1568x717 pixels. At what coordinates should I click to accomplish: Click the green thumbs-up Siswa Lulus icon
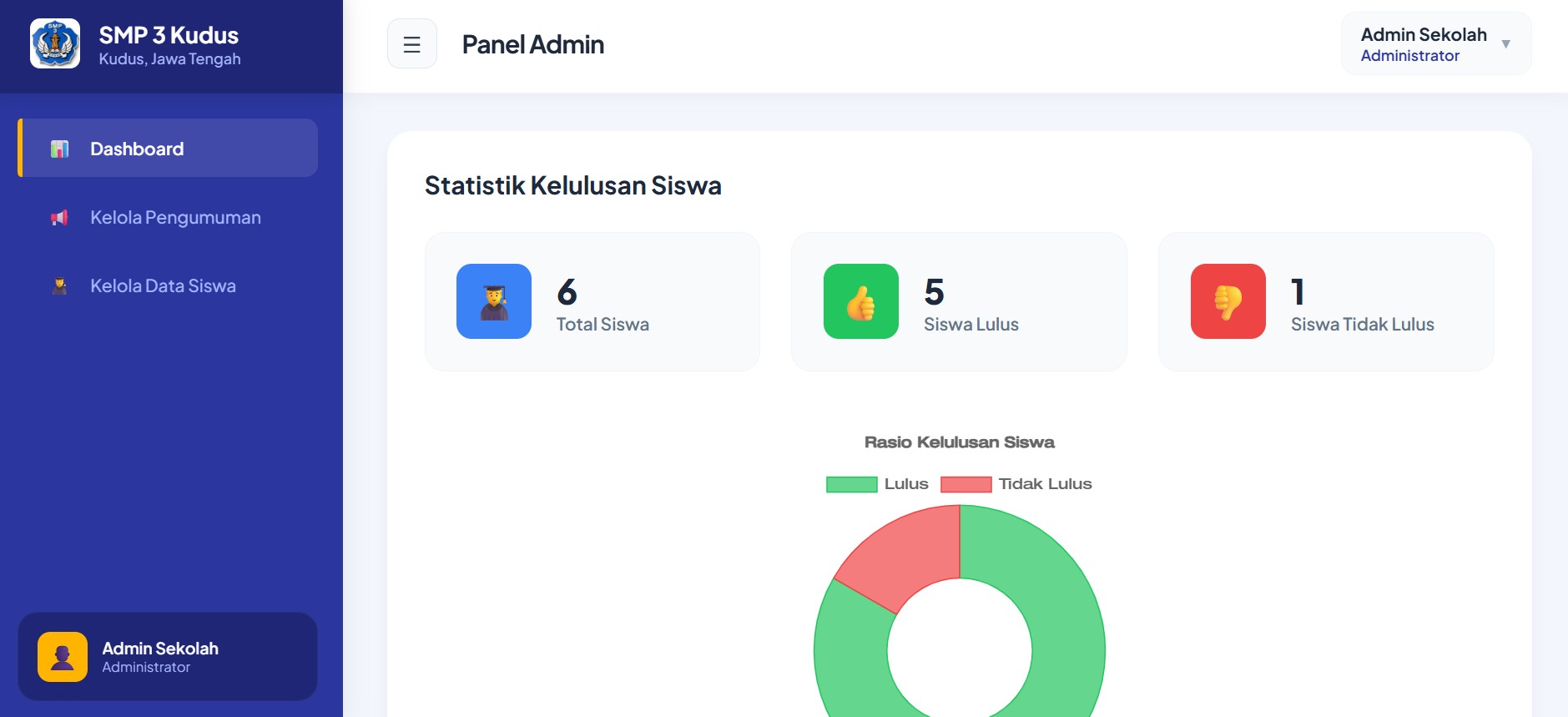pos(861,301)
